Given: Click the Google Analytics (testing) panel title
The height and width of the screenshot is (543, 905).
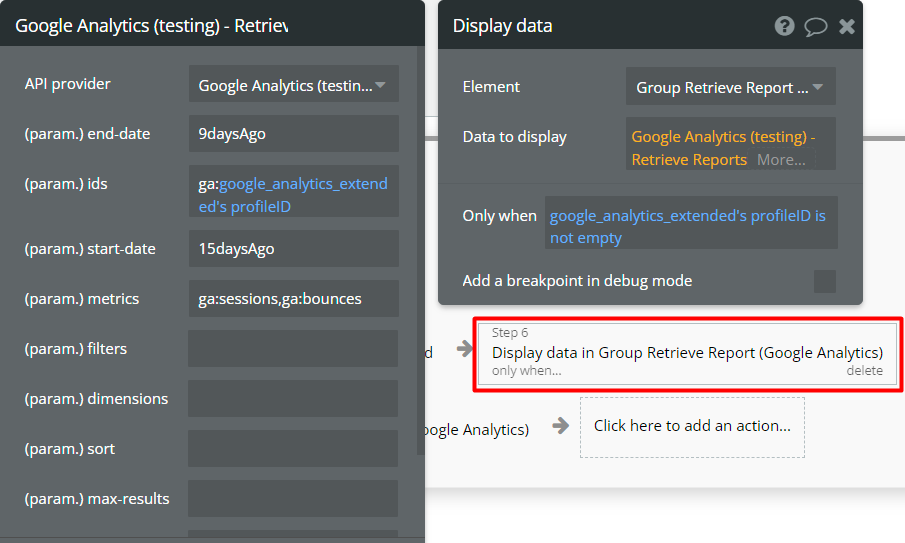Looking at the screenshot, I should point(152,26).
